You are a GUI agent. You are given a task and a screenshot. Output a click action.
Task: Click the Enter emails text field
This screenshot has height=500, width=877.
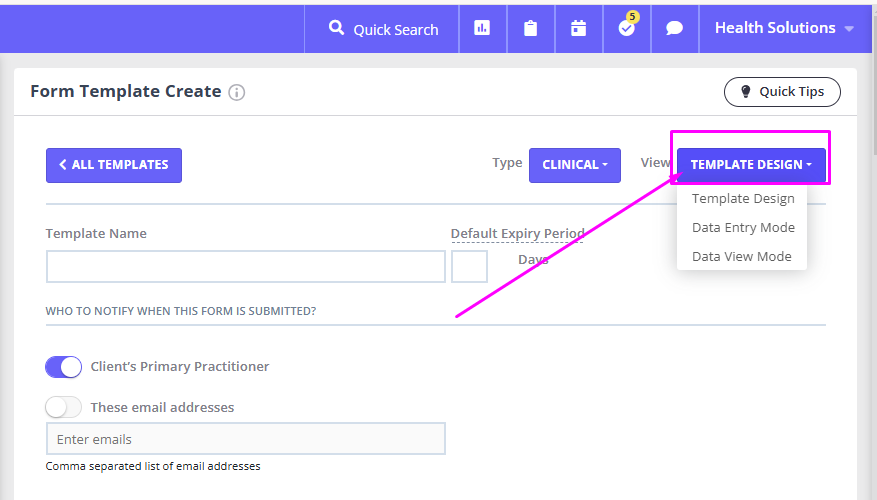246,438
